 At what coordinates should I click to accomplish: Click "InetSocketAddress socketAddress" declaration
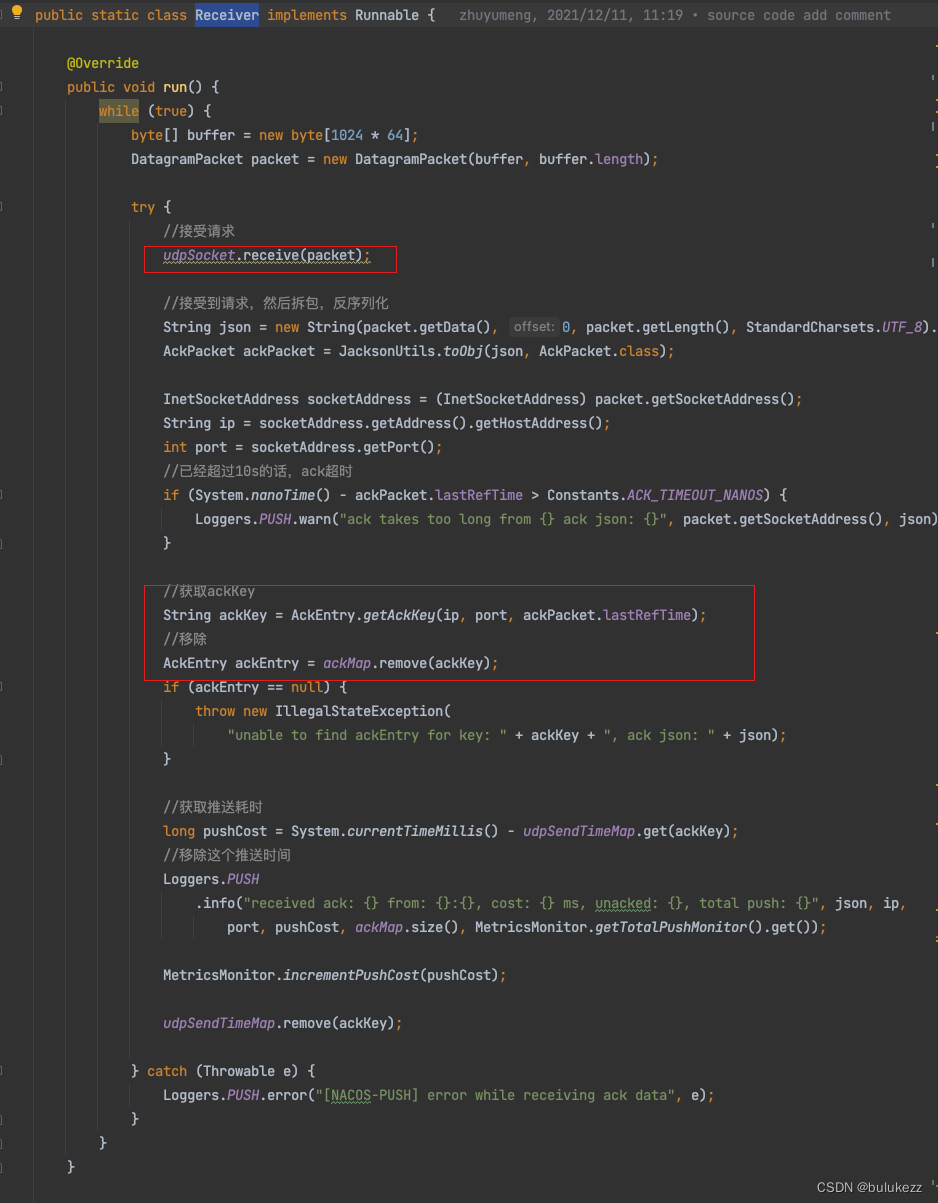coord(287,399)
